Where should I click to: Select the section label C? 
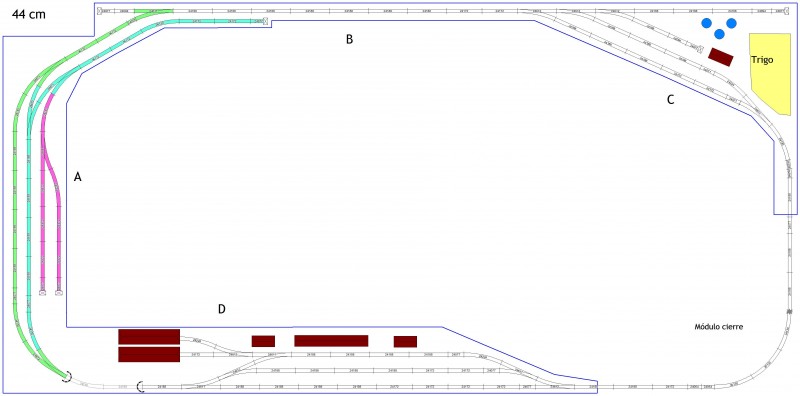pyautogui.click(x=671, y=100)
